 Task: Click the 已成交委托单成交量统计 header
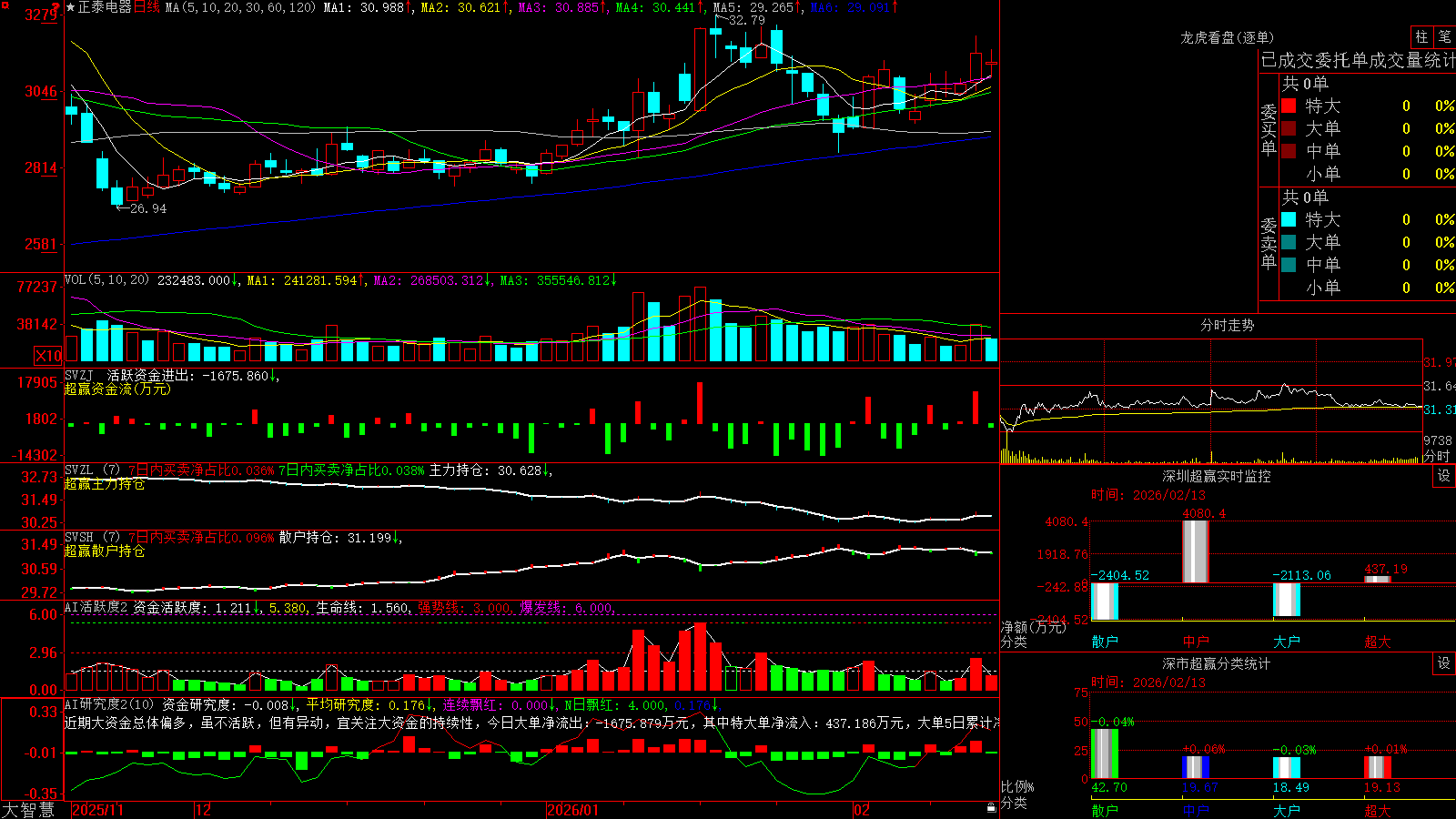[x=1358, y=60]
